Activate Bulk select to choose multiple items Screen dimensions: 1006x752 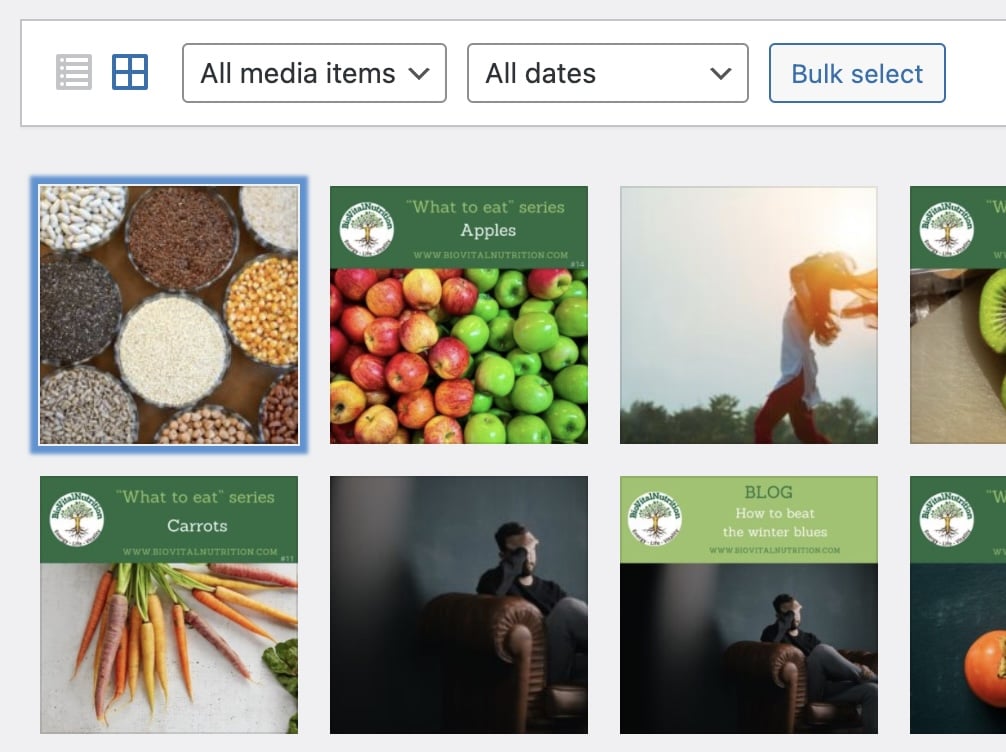click(x=857, y=73)
